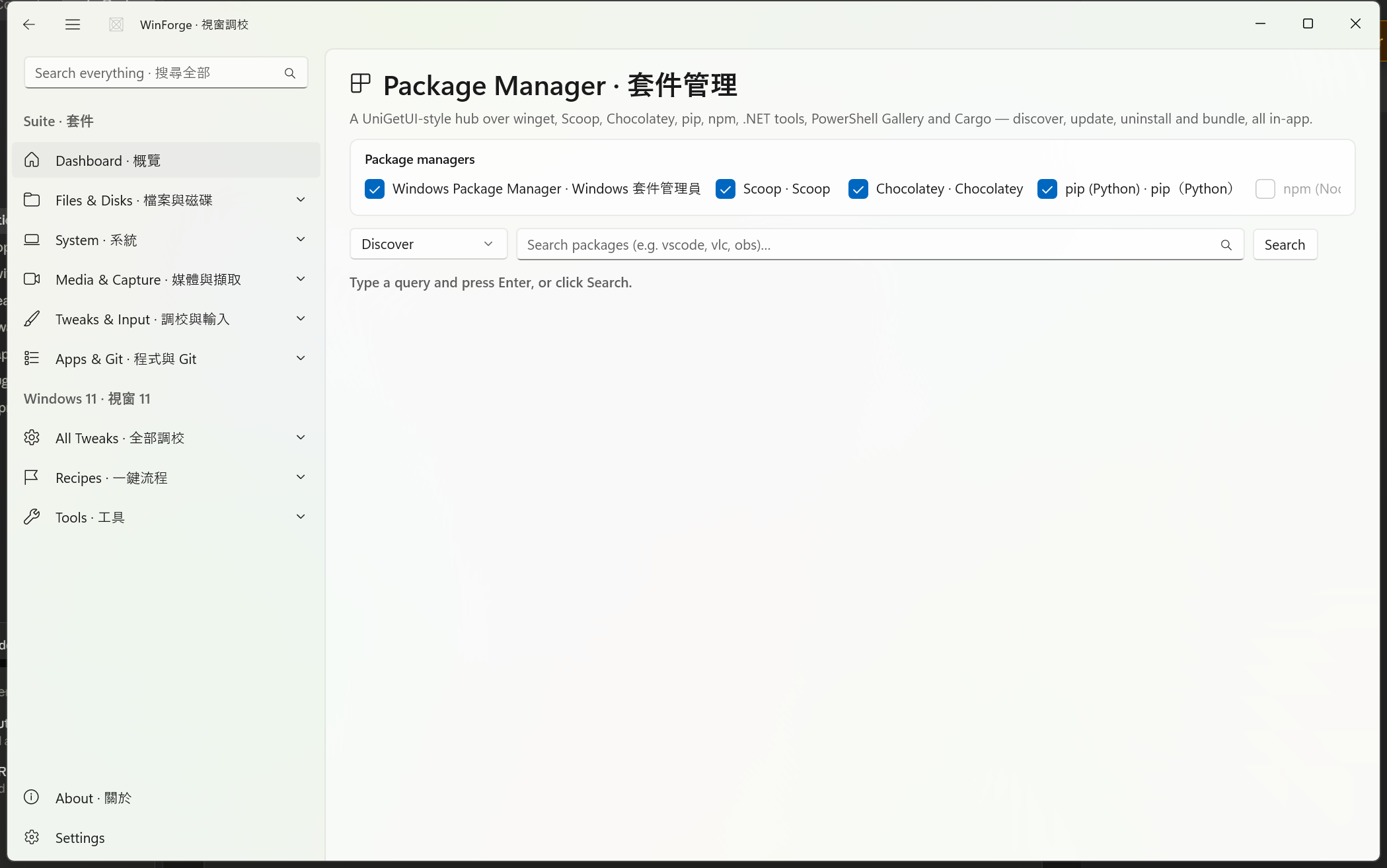
Task: Click the Settings gear icon
Action: pyautogui.click(x=32, y=838)
